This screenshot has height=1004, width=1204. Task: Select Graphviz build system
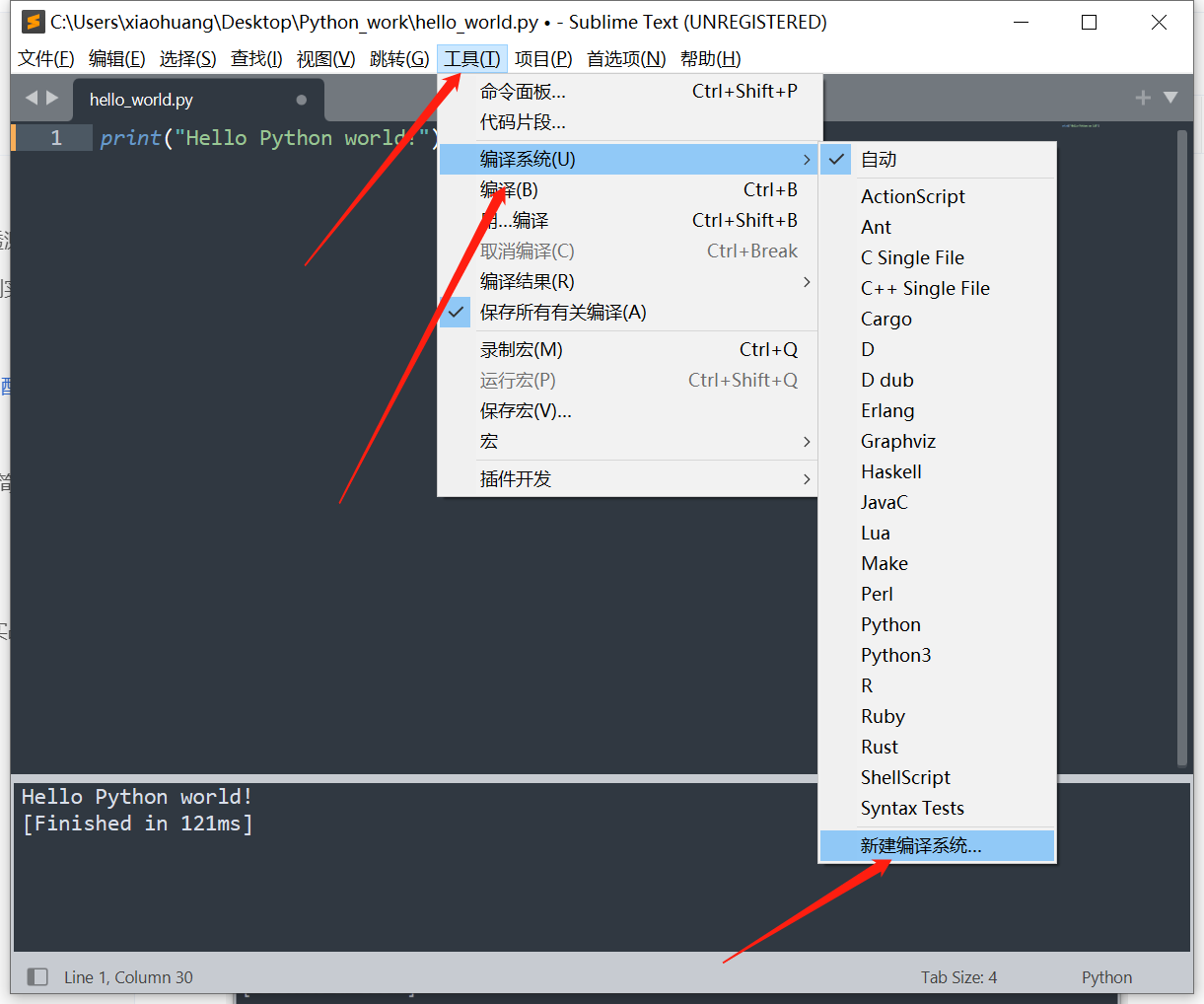click(938, 441)
